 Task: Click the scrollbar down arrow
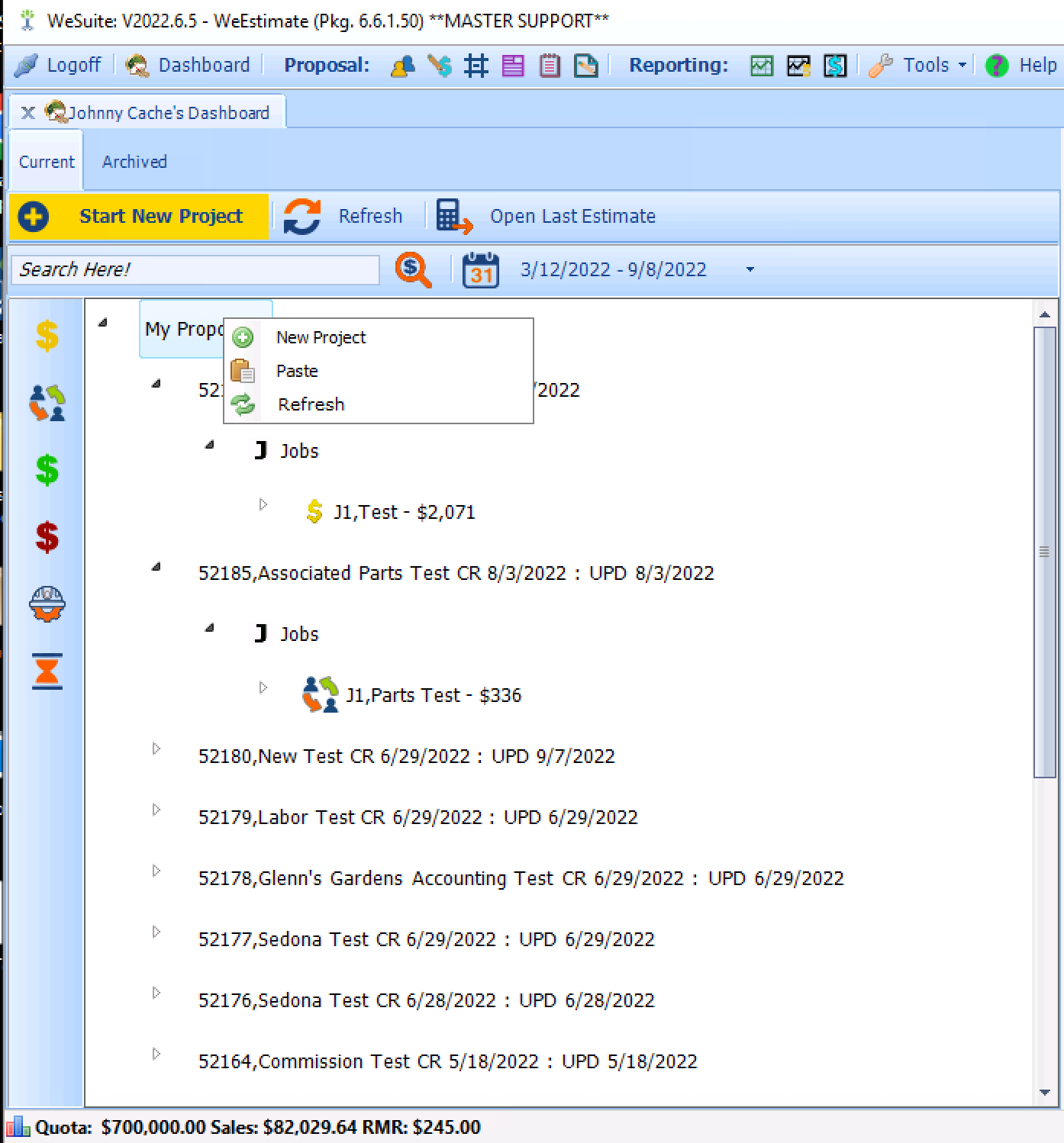(x=1045, y=1093)
